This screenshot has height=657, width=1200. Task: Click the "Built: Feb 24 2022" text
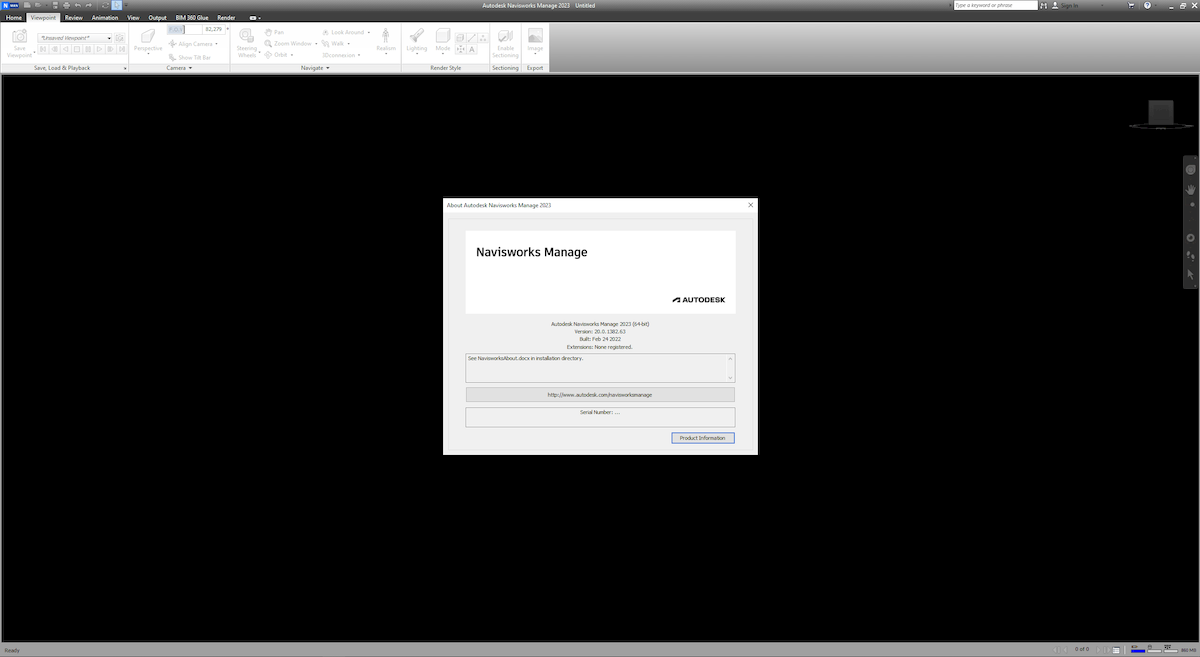(x=600, y=339)
